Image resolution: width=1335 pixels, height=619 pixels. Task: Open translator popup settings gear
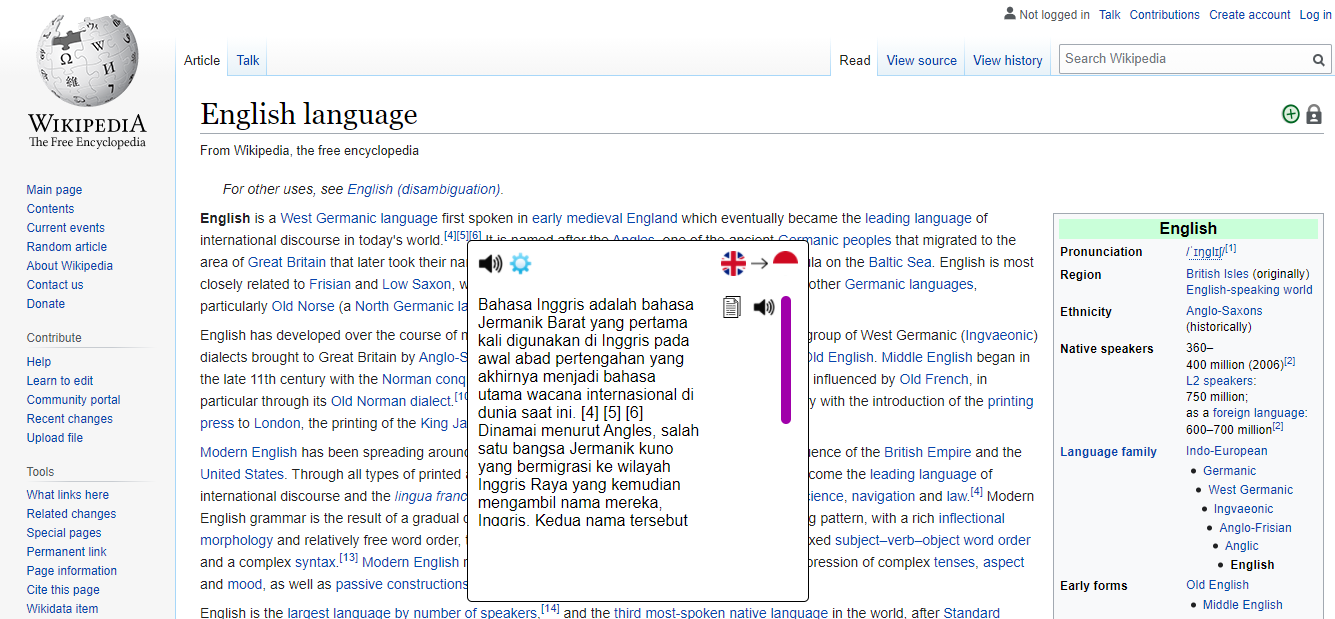520,264
